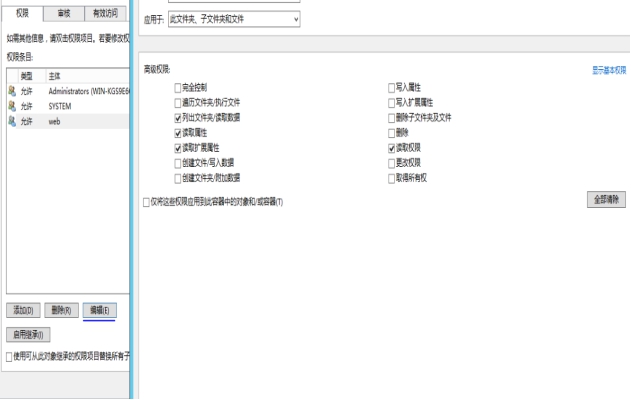Image resolution: width=631 pixels, height=400 pixels.
Task: Click the 类型 column header
Action: click(x=32, y=76)
